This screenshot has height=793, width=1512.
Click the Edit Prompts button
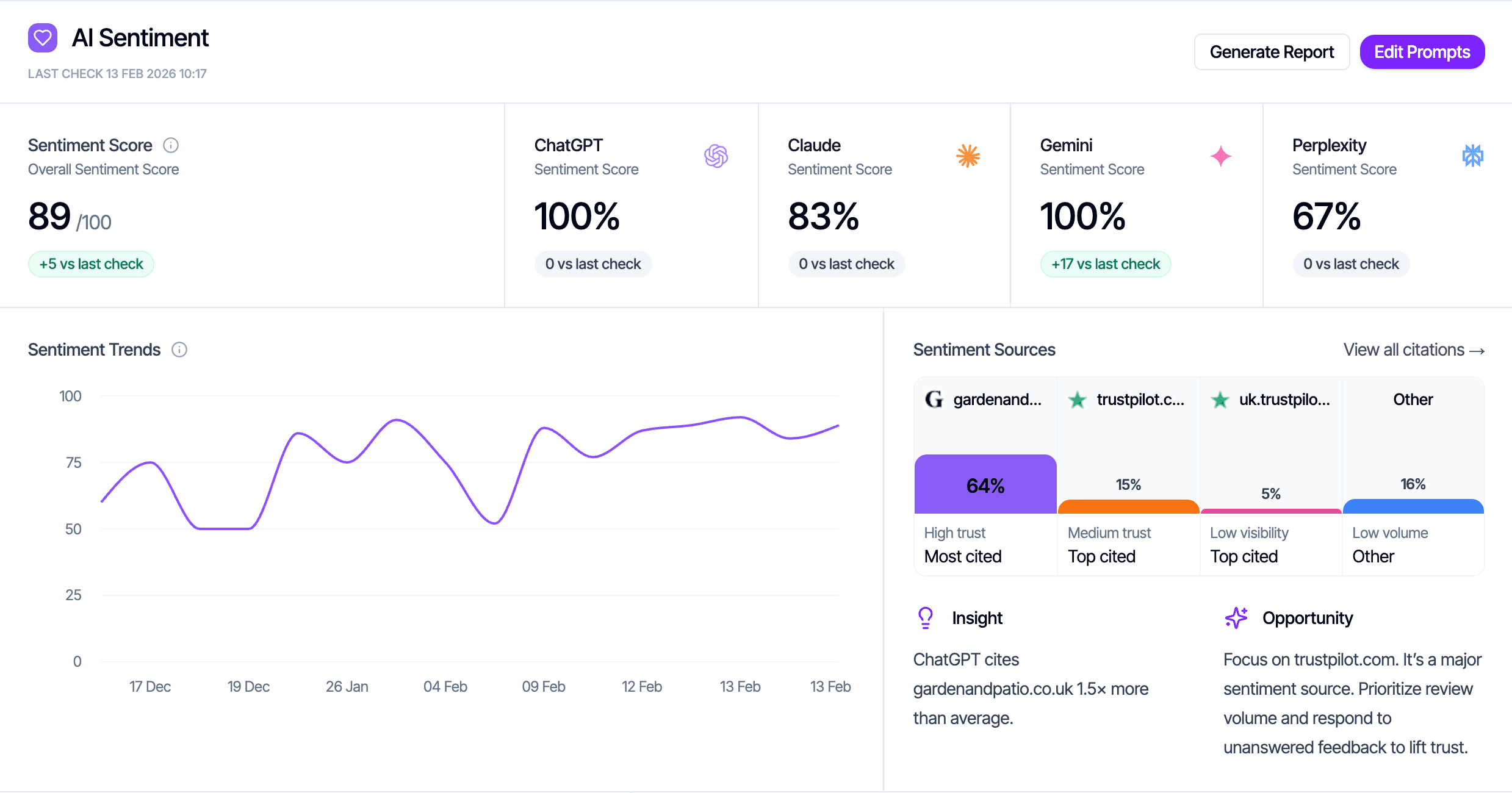(1422, 52)
